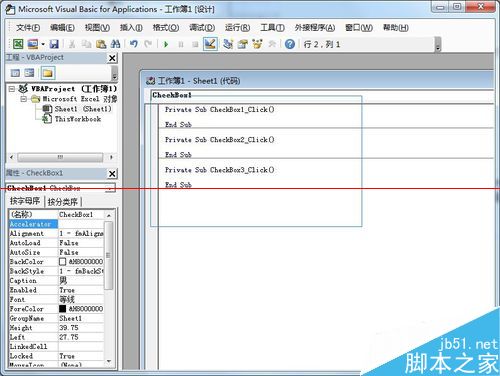The width and height of the screenshot is (500, 376).
Task: Click the Copy toolbar icon
Action: [87, 44]
